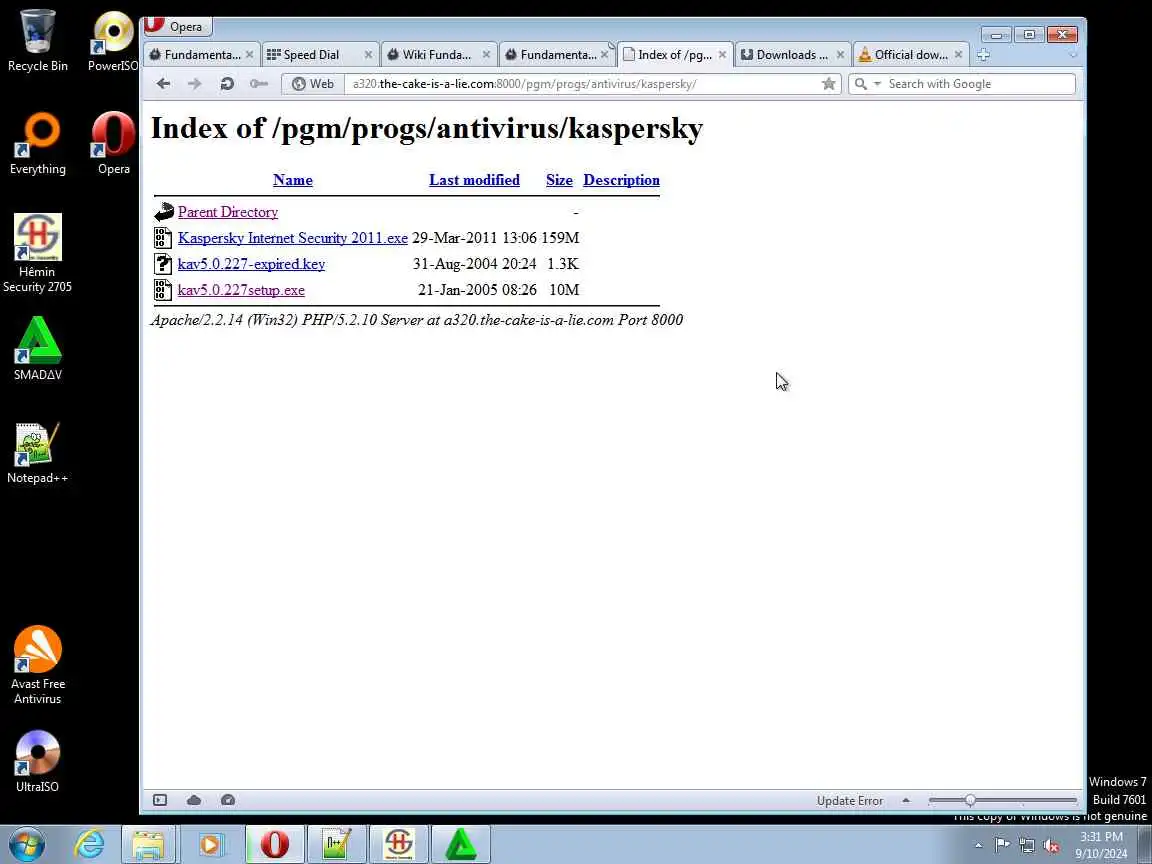This screenshot has width=1152, height=864.
Task: Open the closed tabs dropdown arrow
Action: [1073, 54]
